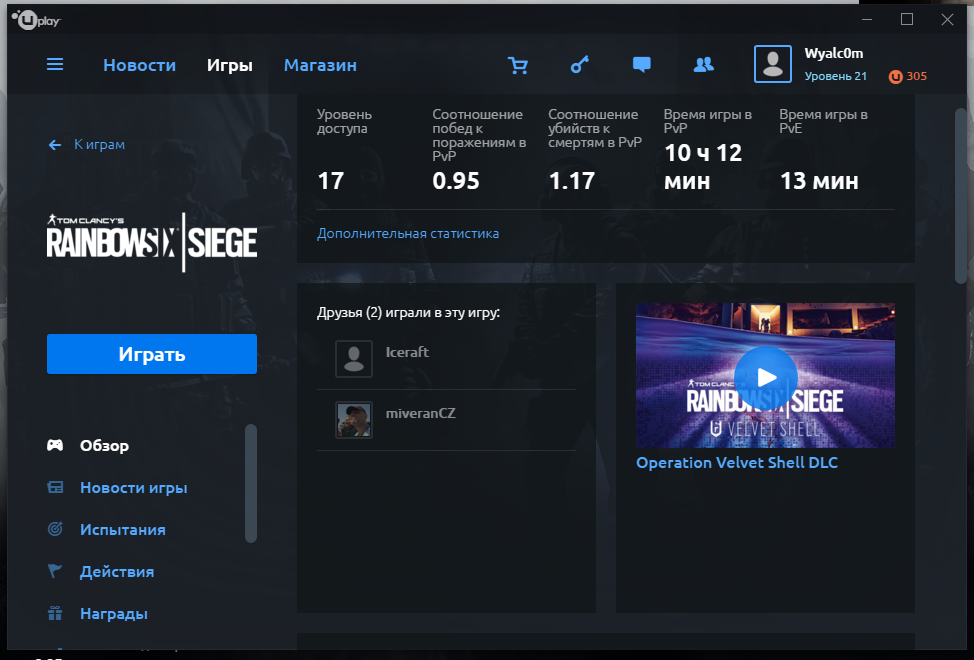Open the hamburger menu
The width and height of the screenshot is (974, 660).
click(55, 65)
